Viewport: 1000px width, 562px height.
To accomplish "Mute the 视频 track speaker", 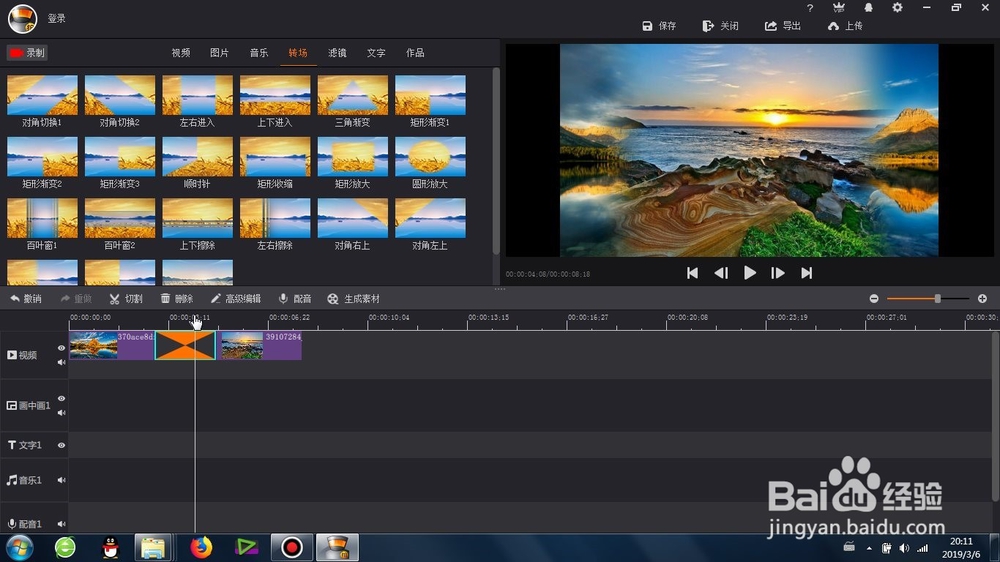I will 61,362.
